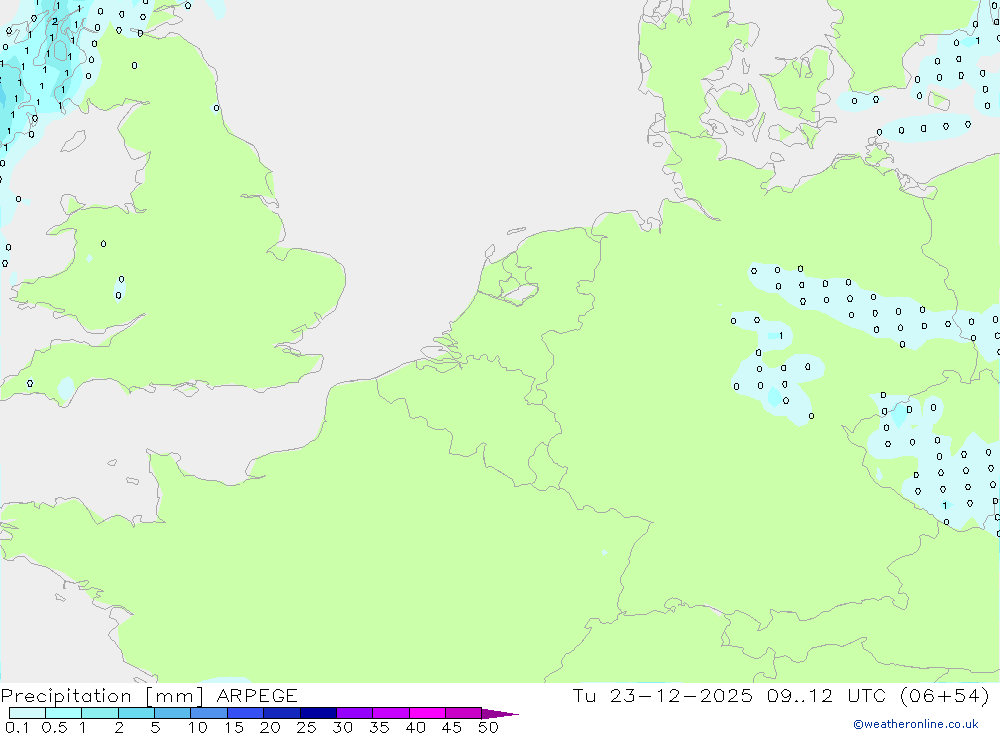The width and height of the screenshot is (1000, 733).
Task: Click the '10' legend scale number
Action: [198, 727]
